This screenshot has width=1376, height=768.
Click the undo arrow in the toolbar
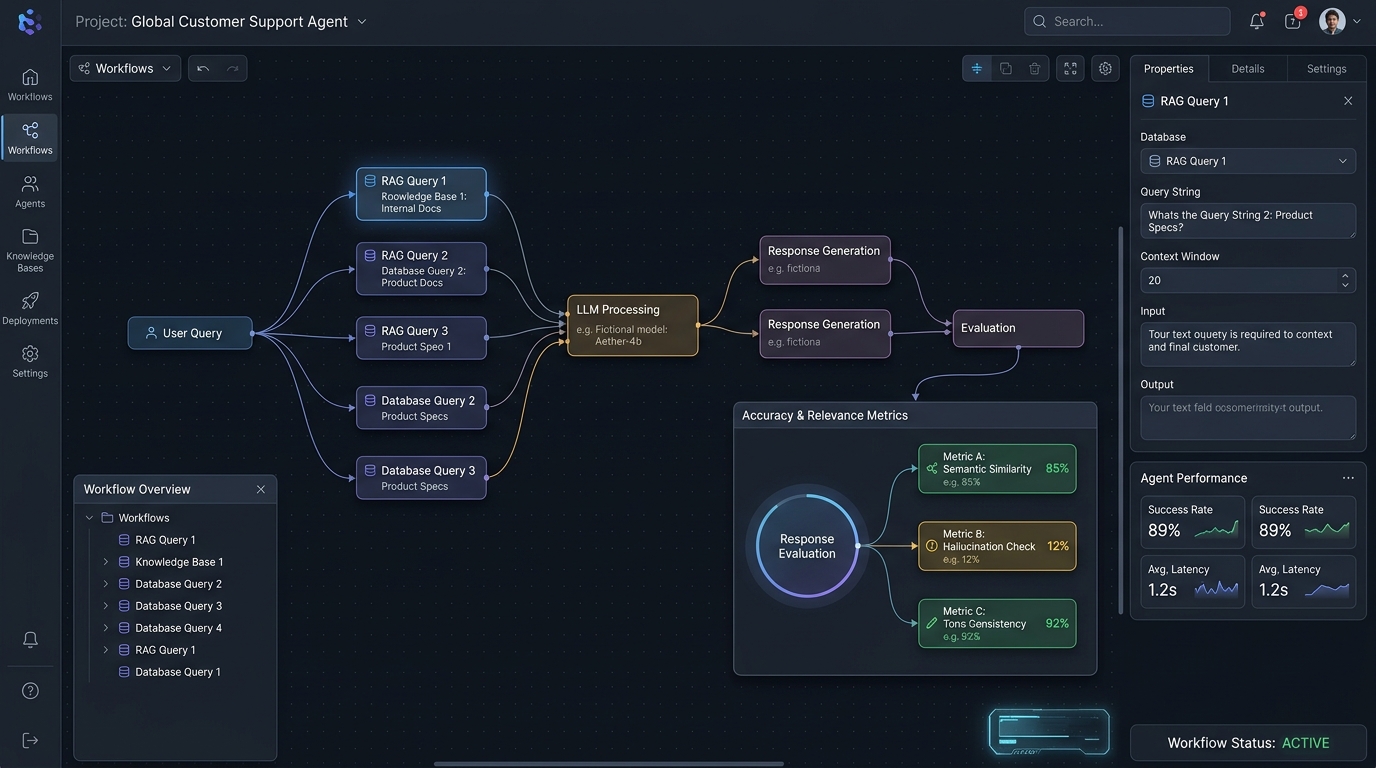point(203,68)
